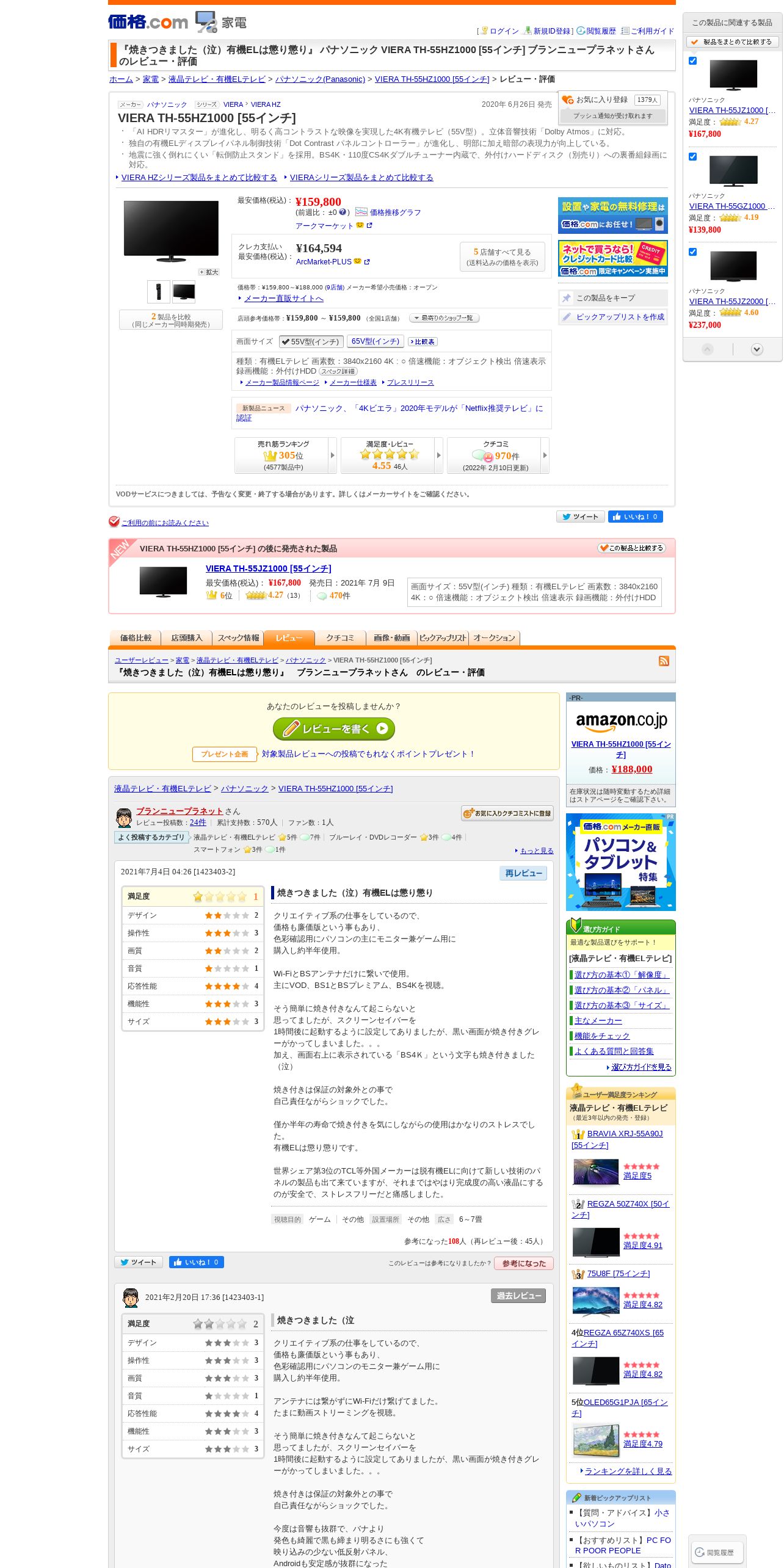Screen dimensions: 784x1568
Task: Switch to the スペック情報 tab
Action: point(238,638)
